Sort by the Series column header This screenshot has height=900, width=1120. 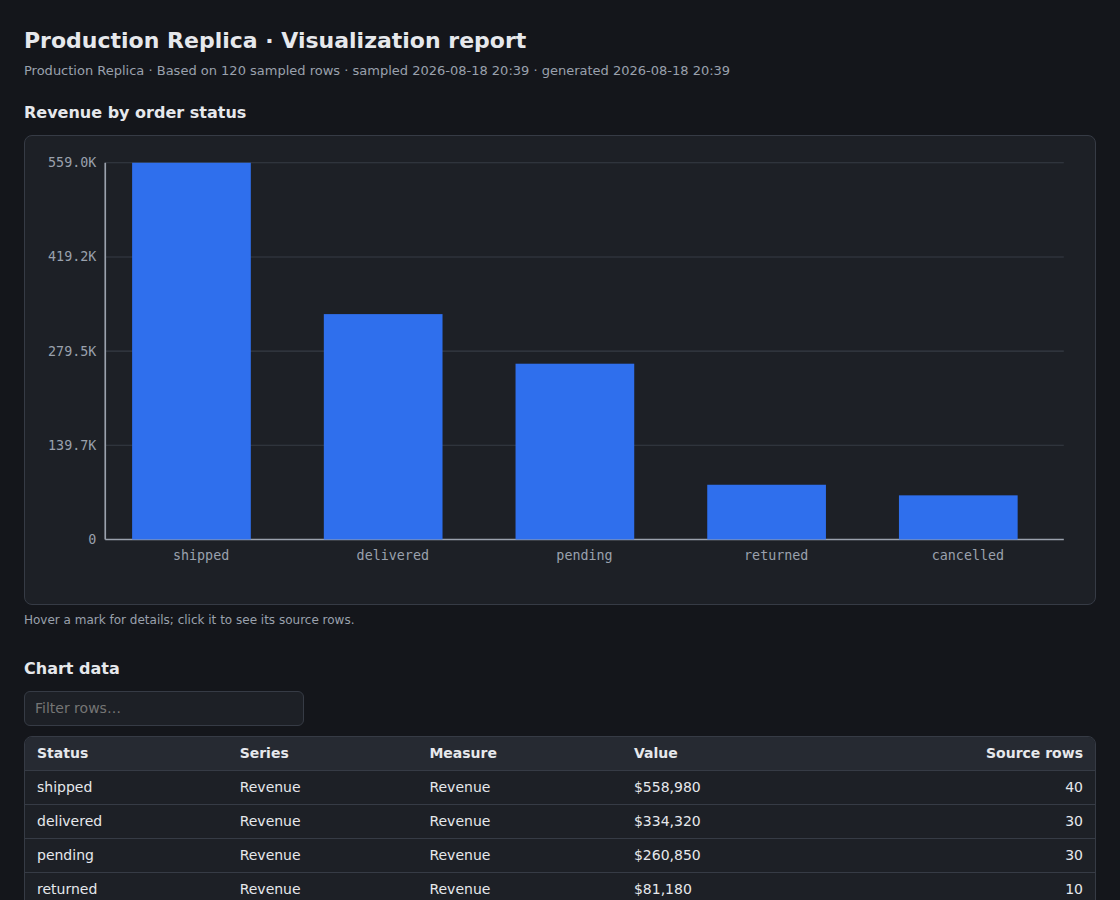coord(264,754)
